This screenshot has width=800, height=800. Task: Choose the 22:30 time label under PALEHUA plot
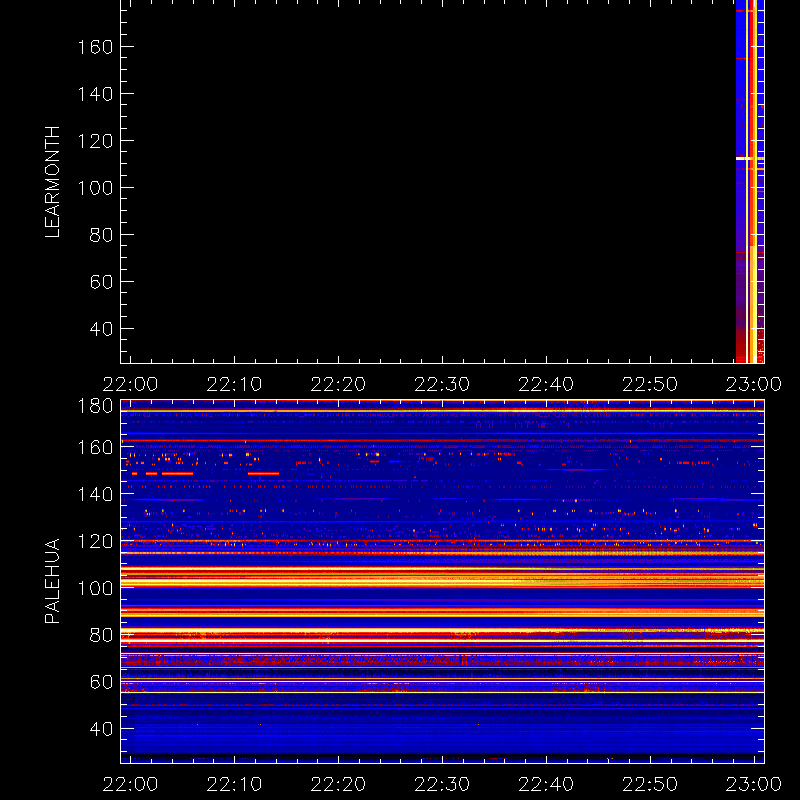442,784
